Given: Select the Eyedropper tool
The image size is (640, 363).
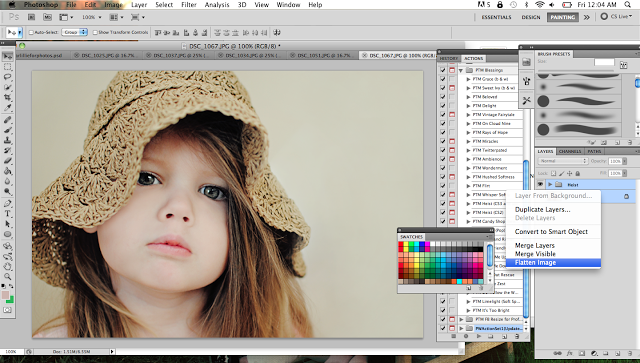Looking at the screenshot, I should point(7,107).
